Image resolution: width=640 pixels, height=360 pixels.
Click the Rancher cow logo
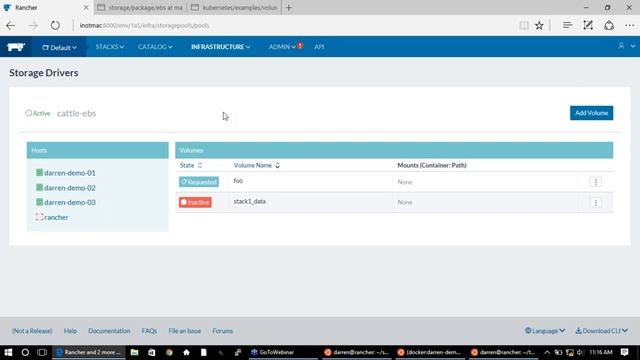click(x=16, y=47)
